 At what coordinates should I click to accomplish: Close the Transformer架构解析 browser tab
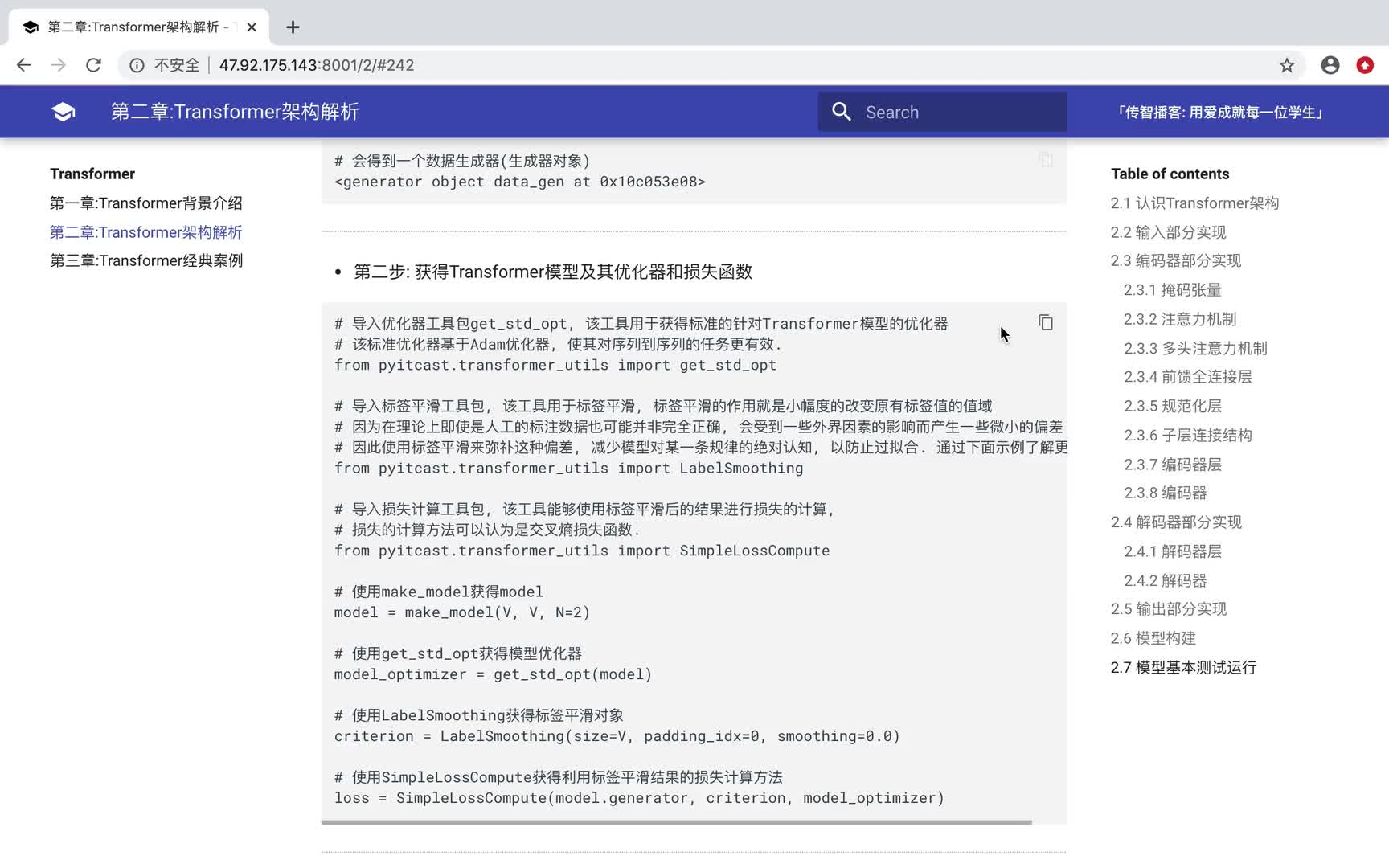click(252, 27)
